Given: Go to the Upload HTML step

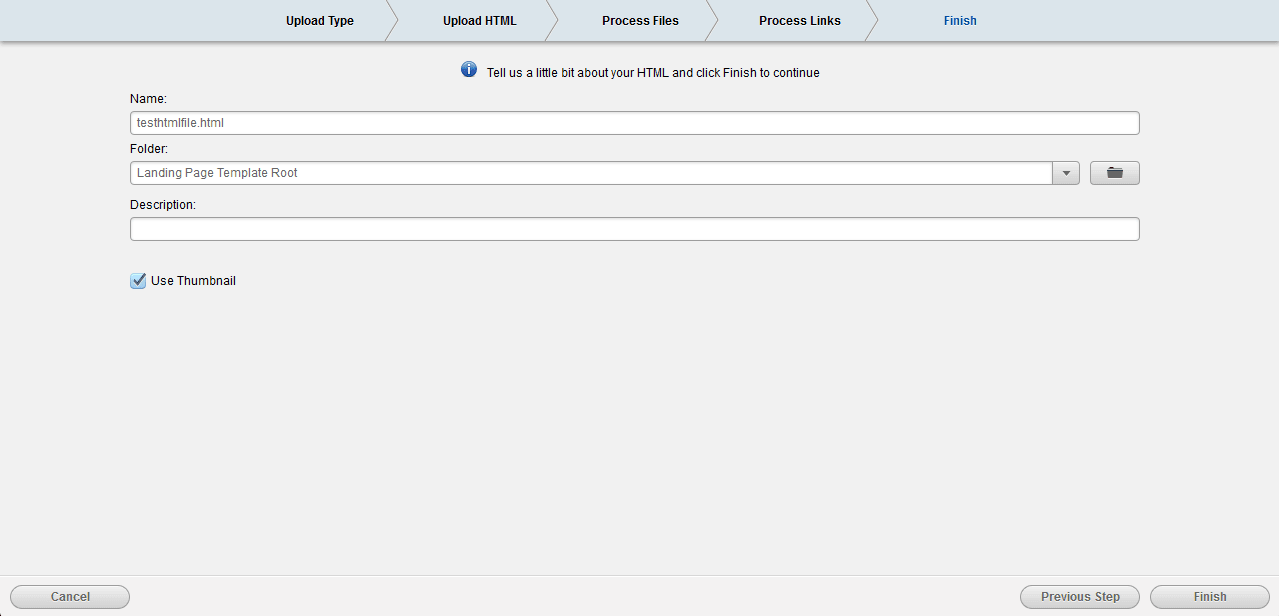Looking at the screenshot, I should pos(479,20).
